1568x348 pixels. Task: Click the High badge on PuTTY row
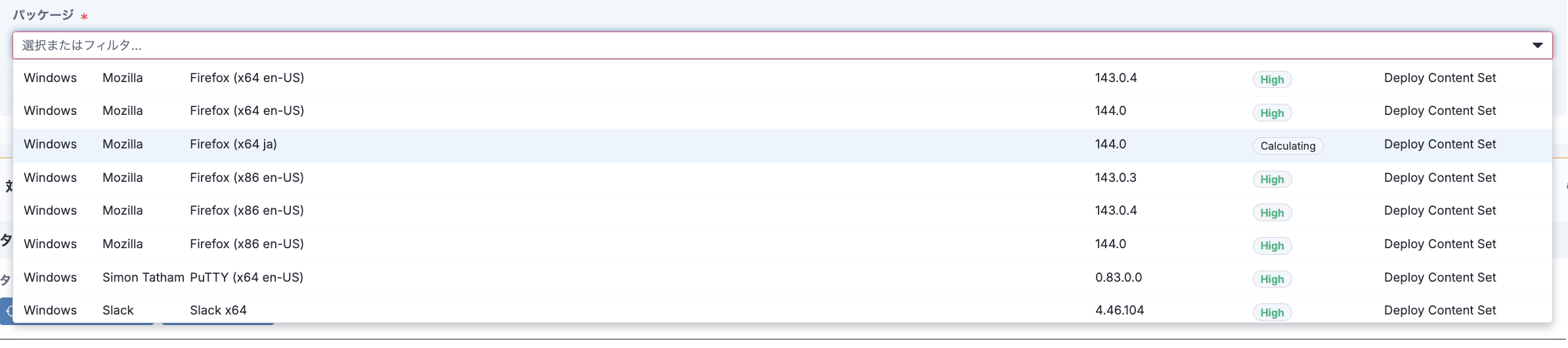point(1272,279)
